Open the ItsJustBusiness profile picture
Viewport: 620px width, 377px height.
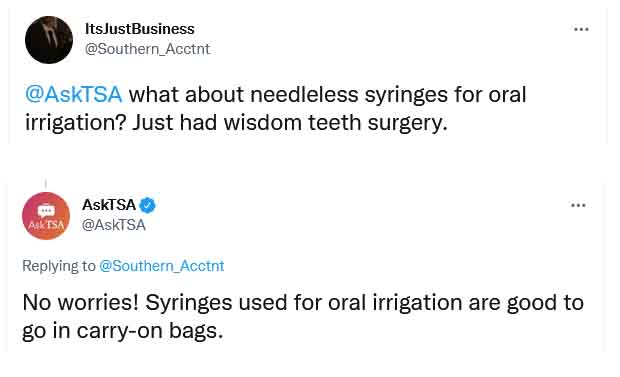pos(49,40)
